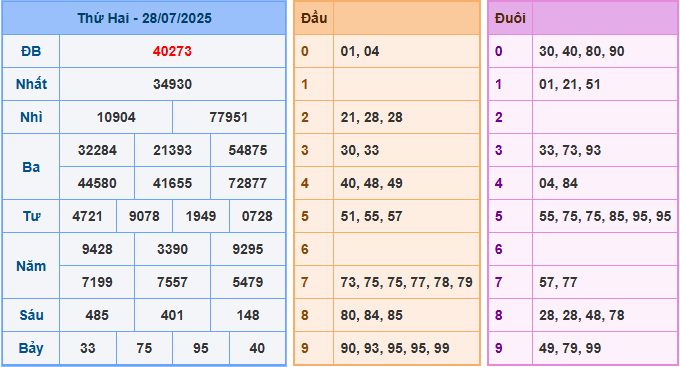Click Đuôi row 9 values 49, 79, 99
Image resolution: width=680 pixels, height=367 pixels.
570,348
